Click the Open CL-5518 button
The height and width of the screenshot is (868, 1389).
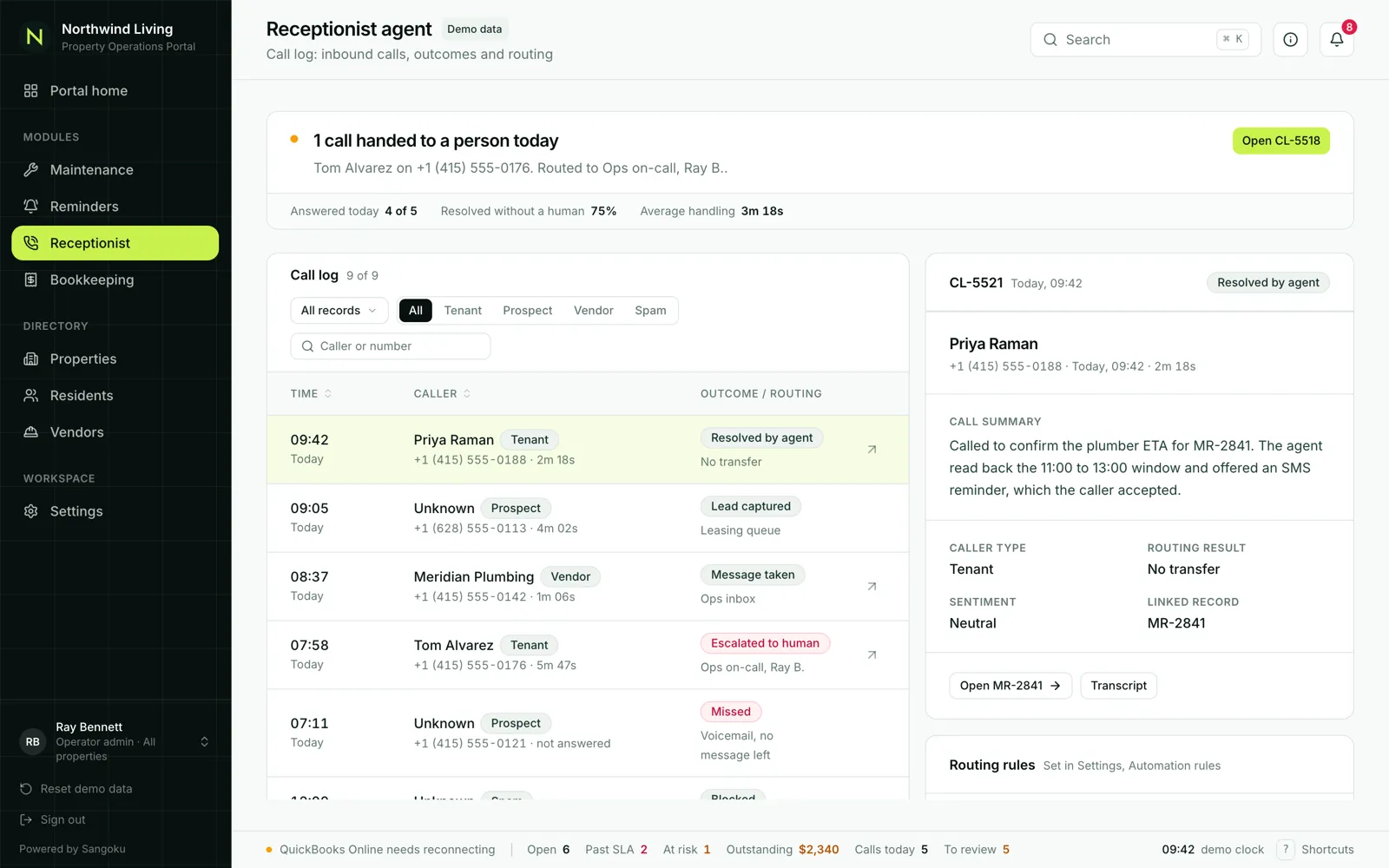coord(1280,141)
